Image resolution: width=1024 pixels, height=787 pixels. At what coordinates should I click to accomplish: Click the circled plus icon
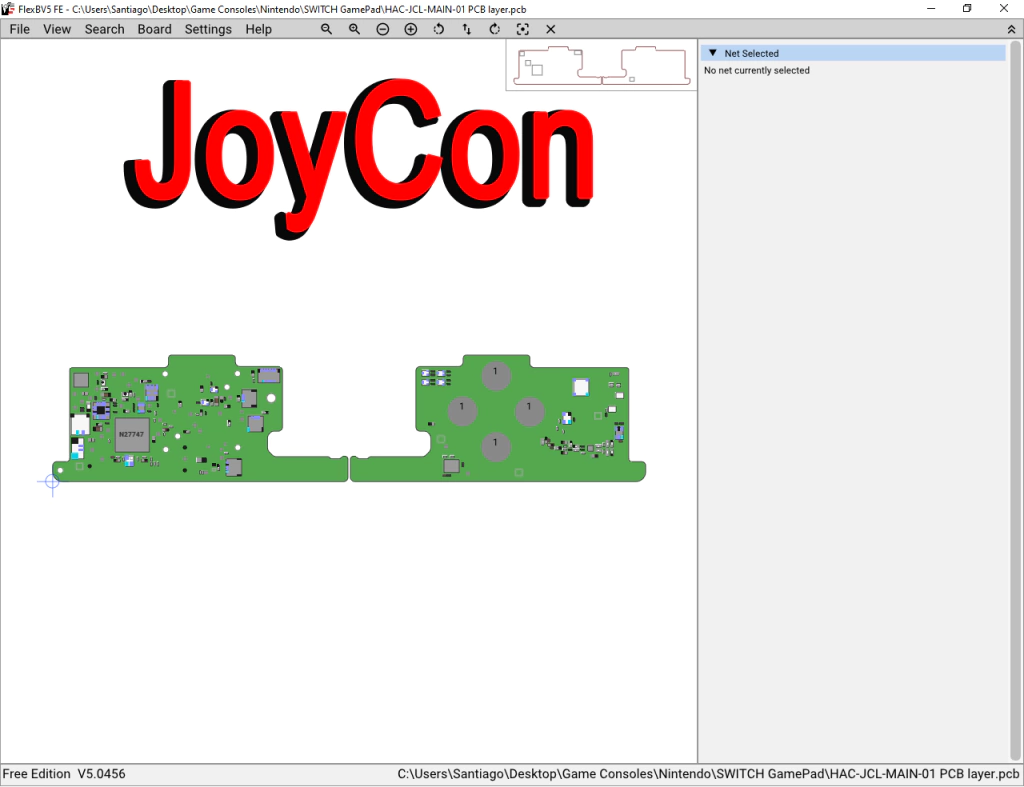[411, 29]
